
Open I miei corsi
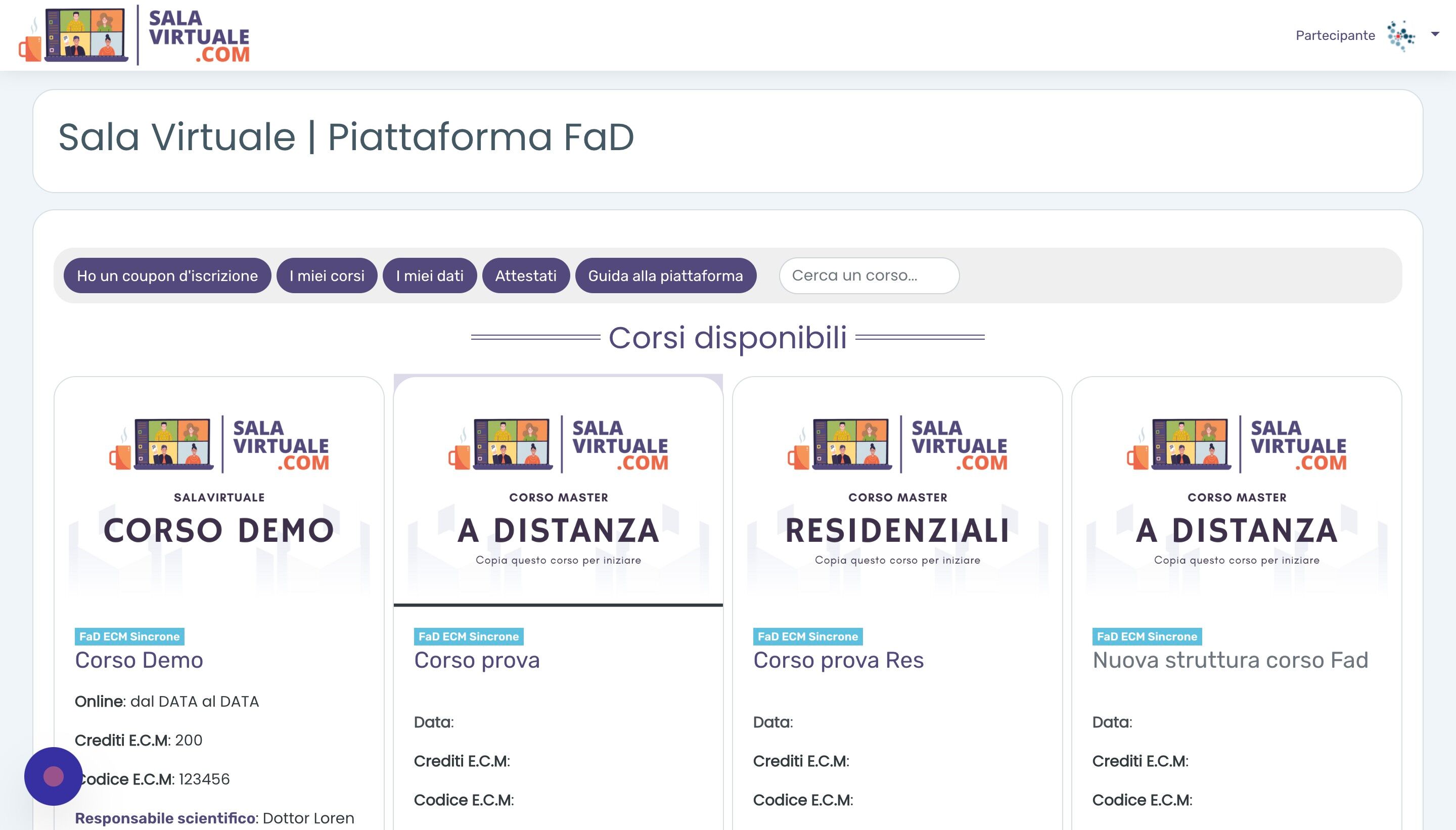(x=327, y=276)
